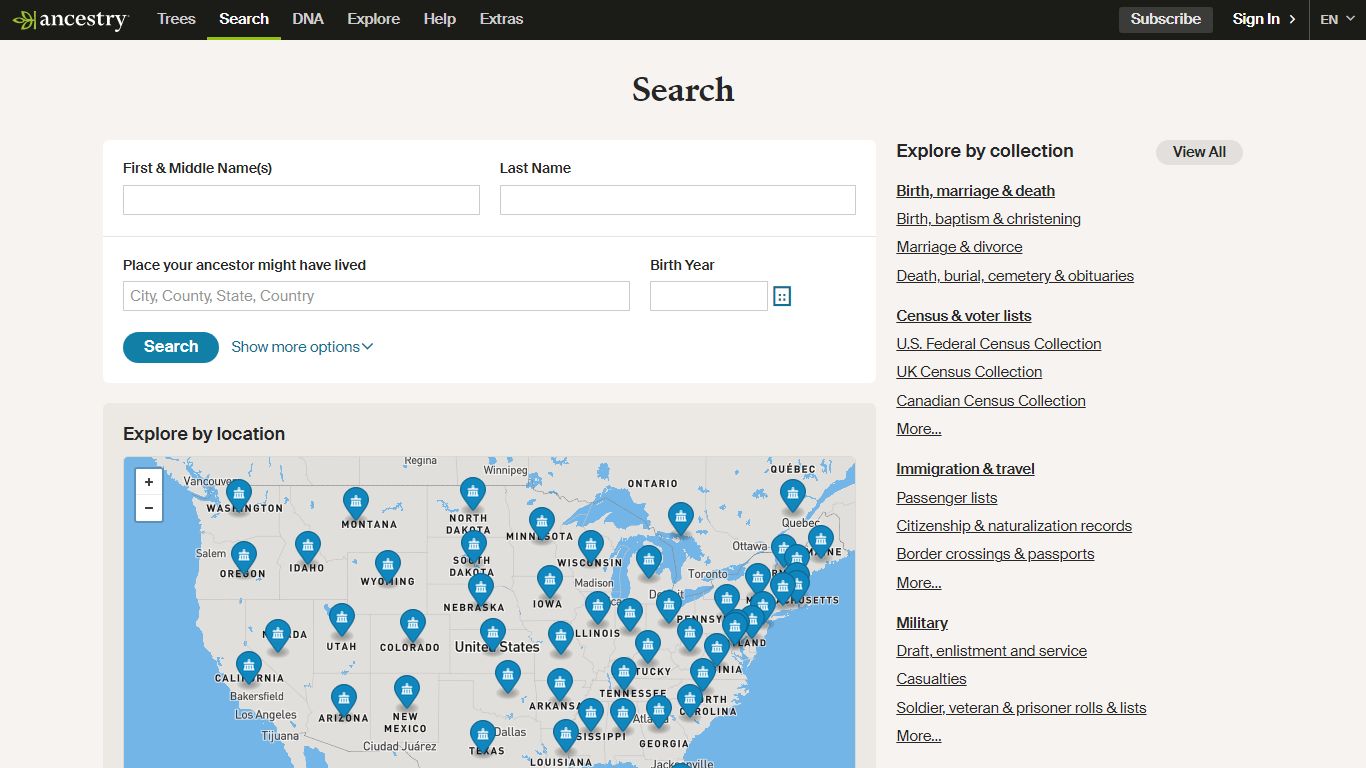Select the South Dakota map pin

(x=474, y=546)
